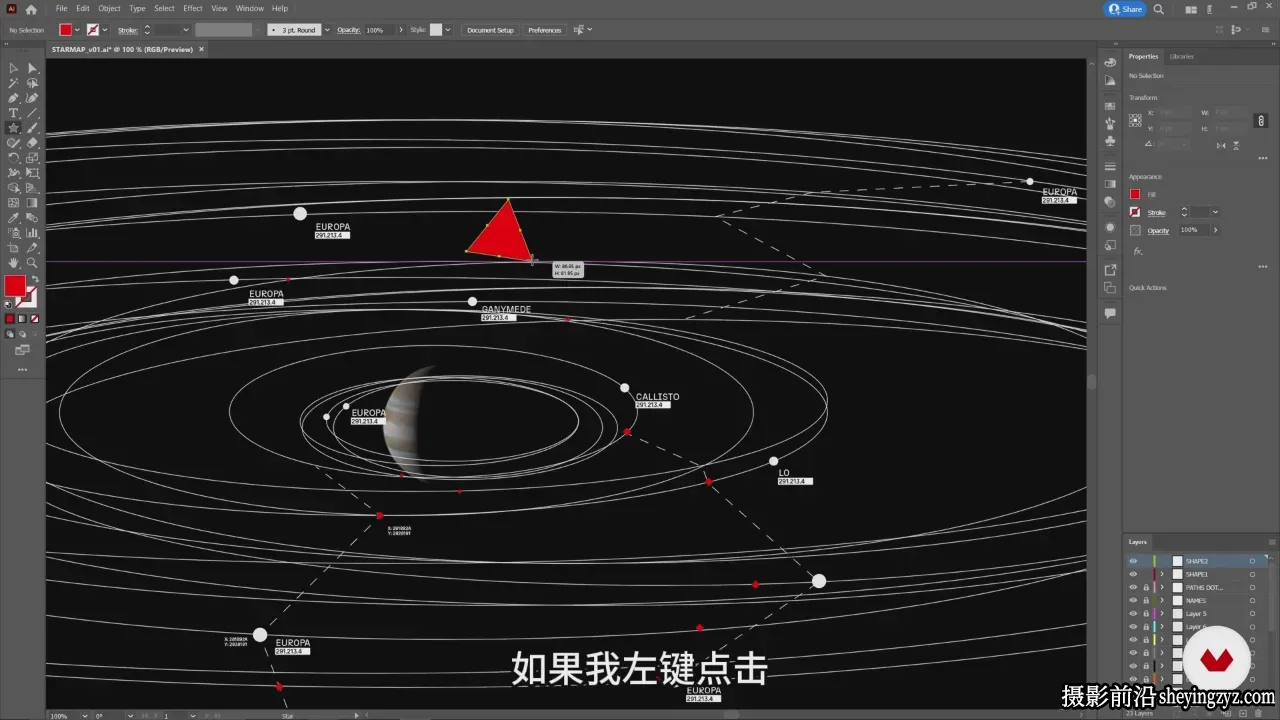This screenshot has width=1280, height=720.
Task: Click the Preferences button
Action: click(545, 30)
